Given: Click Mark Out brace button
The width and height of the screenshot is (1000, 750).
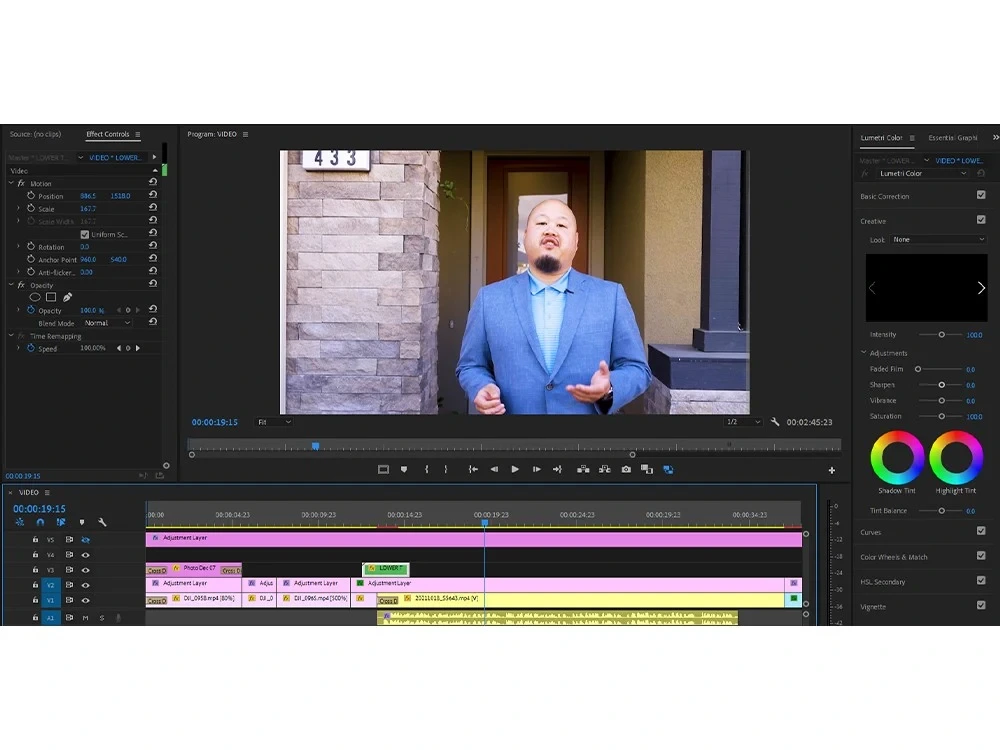Looking at the screenshot, I should [x=446, y=469].
